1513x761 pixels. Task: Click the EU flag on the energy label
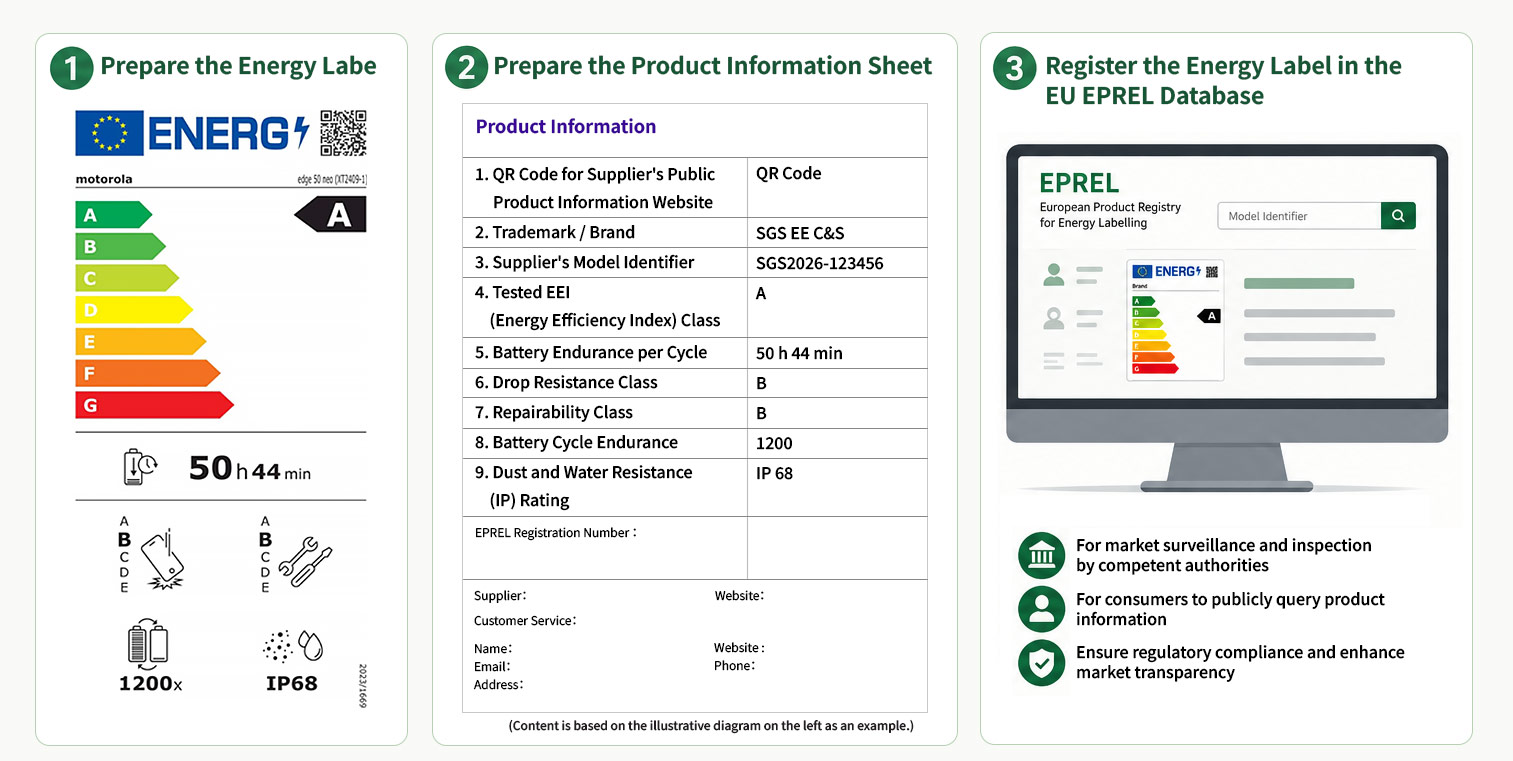pos(109,133)
